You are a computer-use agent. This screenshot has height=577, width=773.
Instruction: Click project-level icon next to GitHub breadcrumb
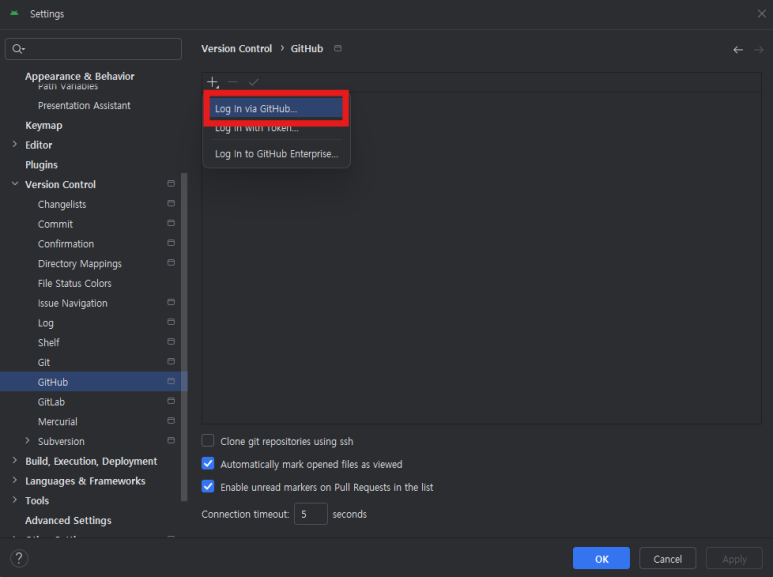[338, 48]
